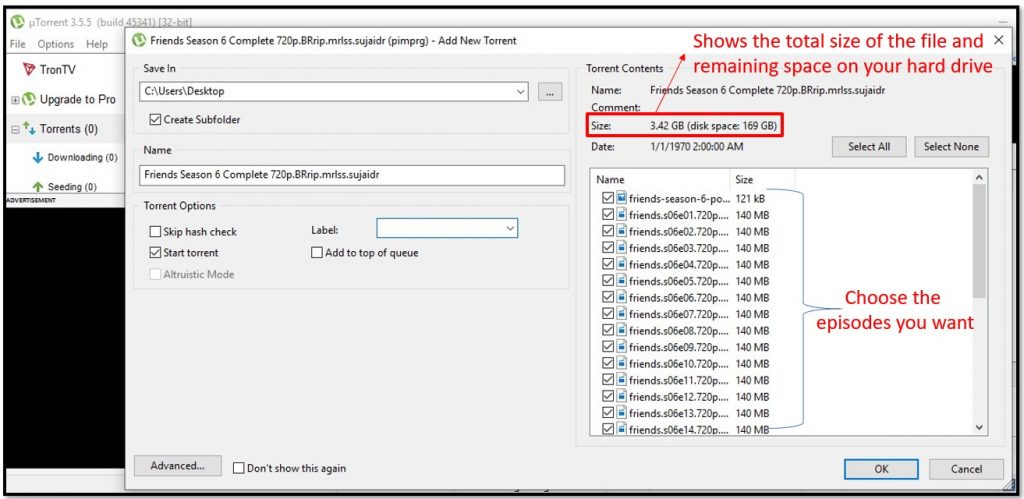Viewport: 1024px width, 499px height.
Task: Click the scrollbar up arrow in file list
Action: [x=978, y=177]
